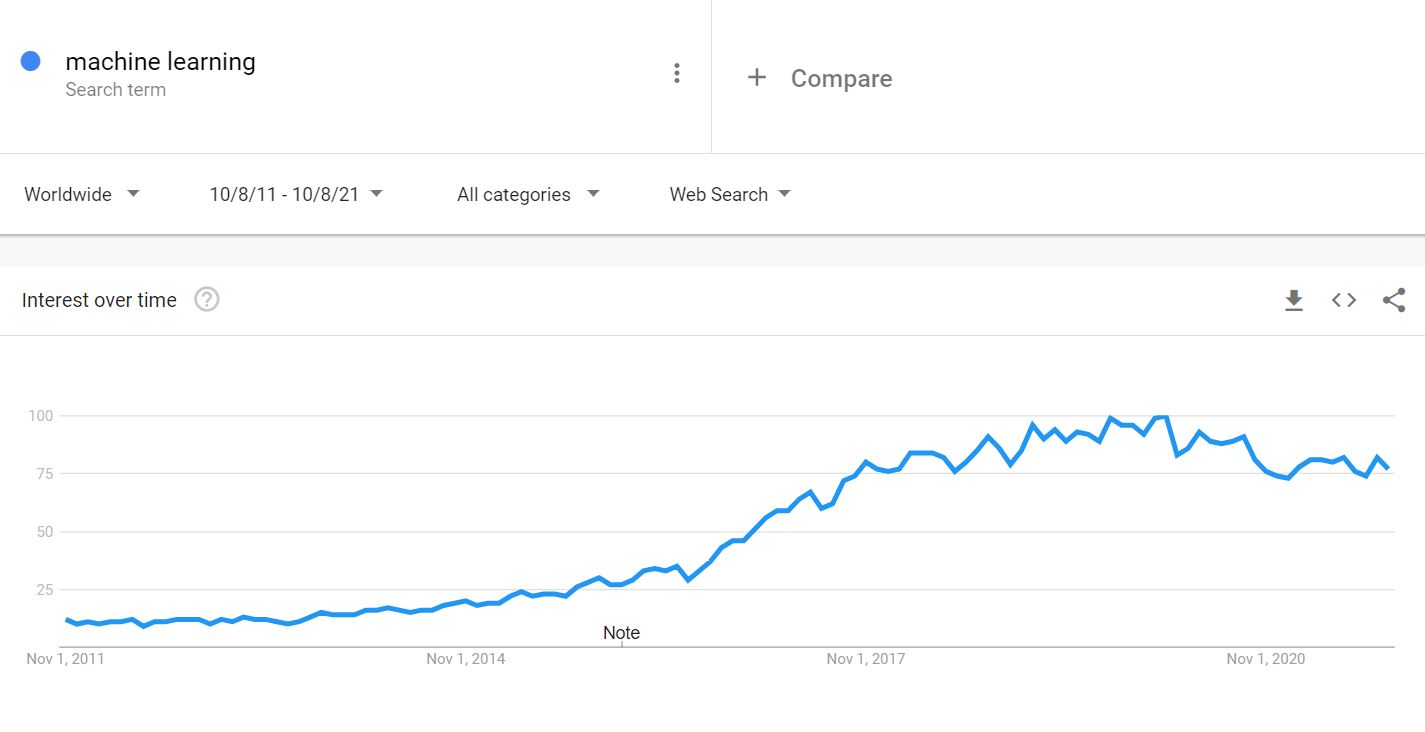Image resolution: width=1425 pixels, height=732 pixels.
Task: Click the Interest over time heading
Action: coord(99,299)
